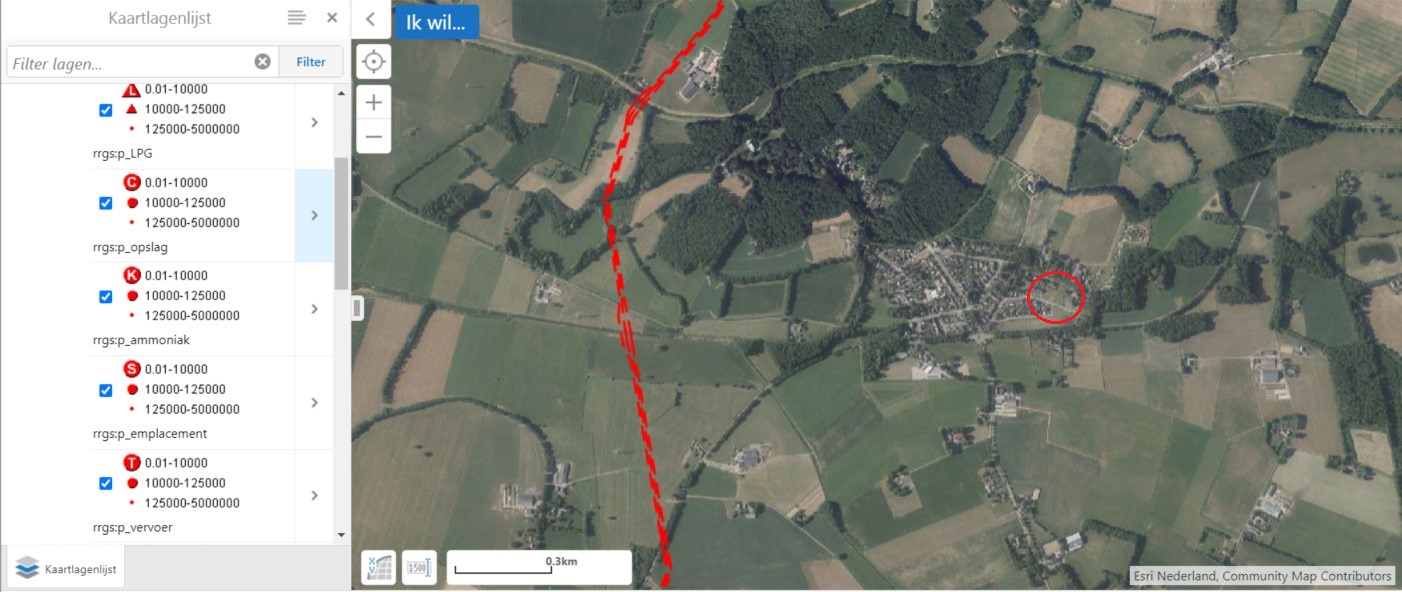Uncheck the rrgs:p_LPG layer checkbox
Image resolution: width=1402 pixels, height=592 pixels.
(106, 110)
